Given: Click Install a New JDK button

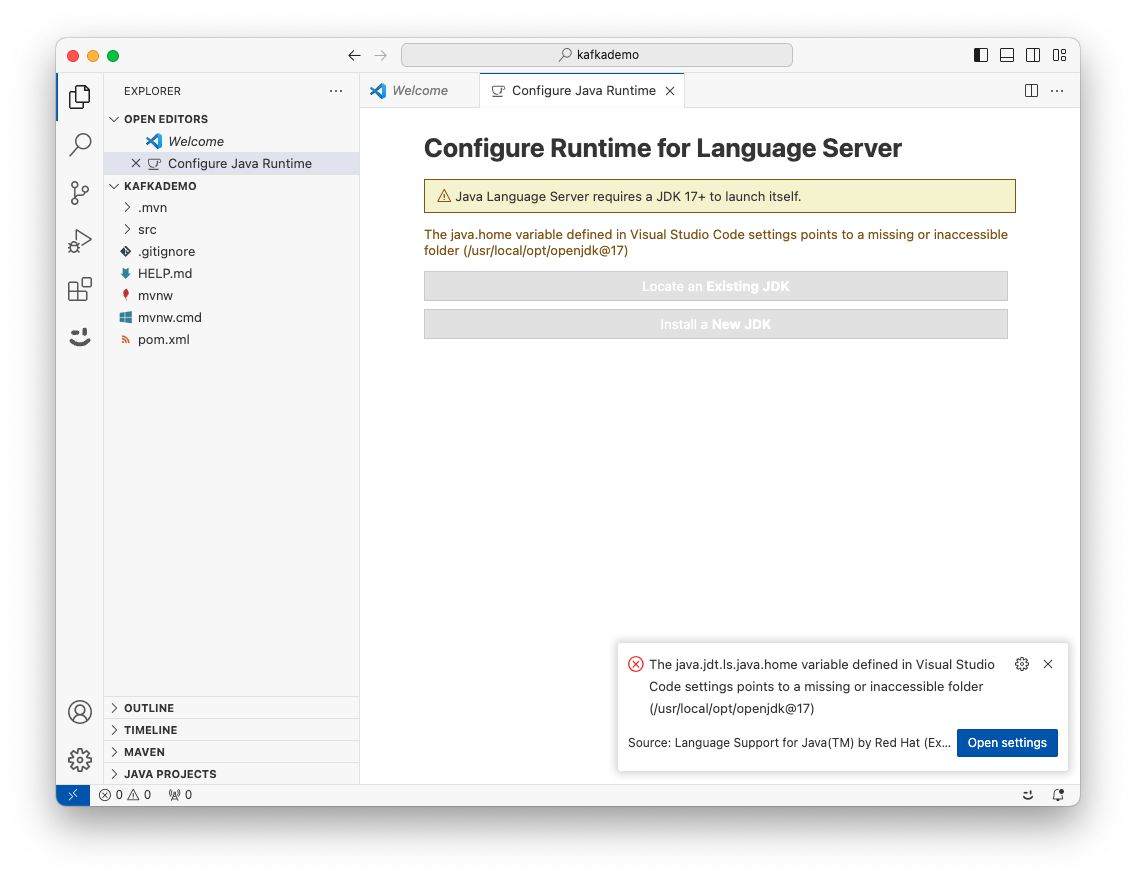Looking at the screenshot, I should (x=716, y=324).
